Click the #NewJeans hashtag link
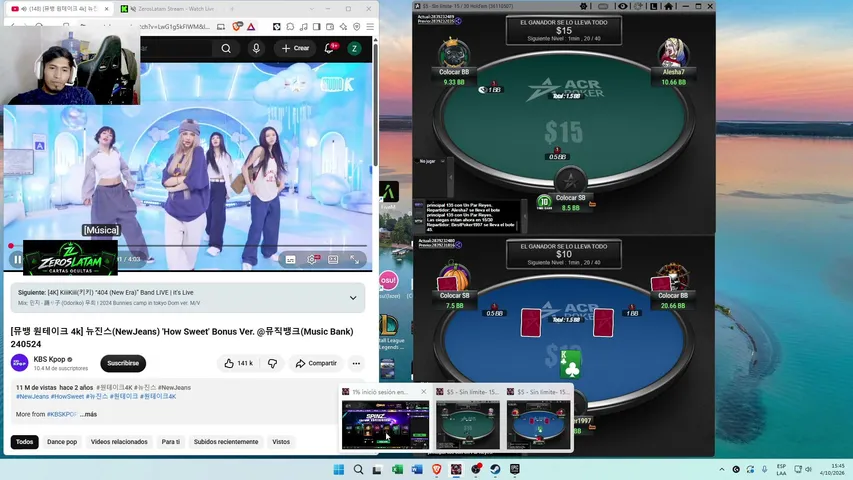The image size is (853, 480). click(x=32, y=396)
